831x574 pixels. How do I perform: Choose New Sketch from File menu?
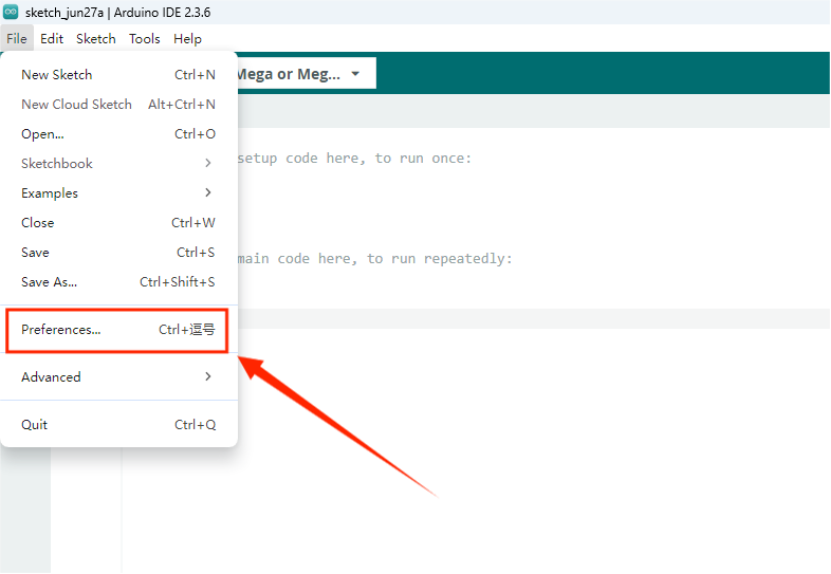[x=57, y=75]
